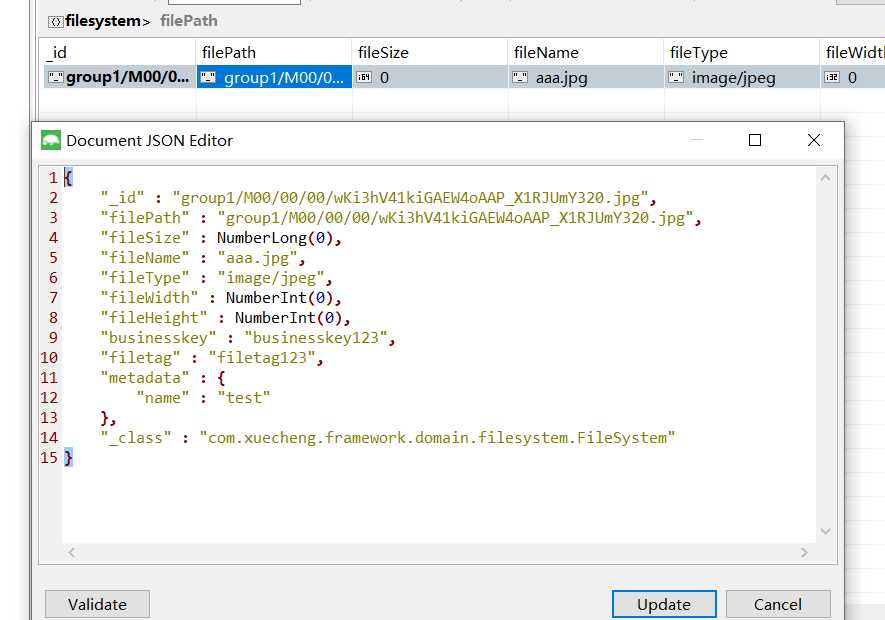
Task: Click the "filetag123" value
Action: [262, 358]
